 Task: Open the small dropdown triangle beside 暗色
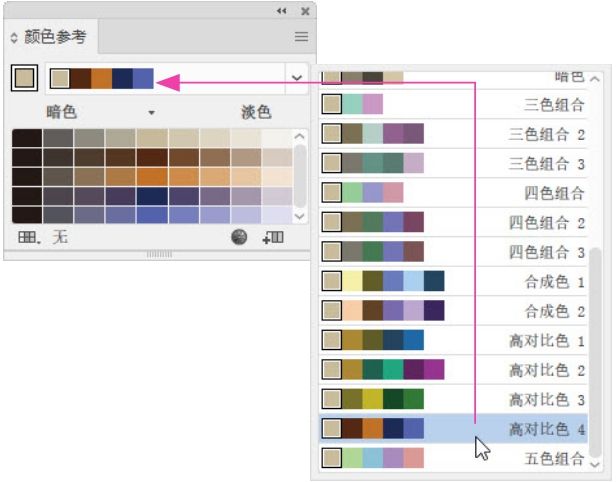[x=151, y=113]
